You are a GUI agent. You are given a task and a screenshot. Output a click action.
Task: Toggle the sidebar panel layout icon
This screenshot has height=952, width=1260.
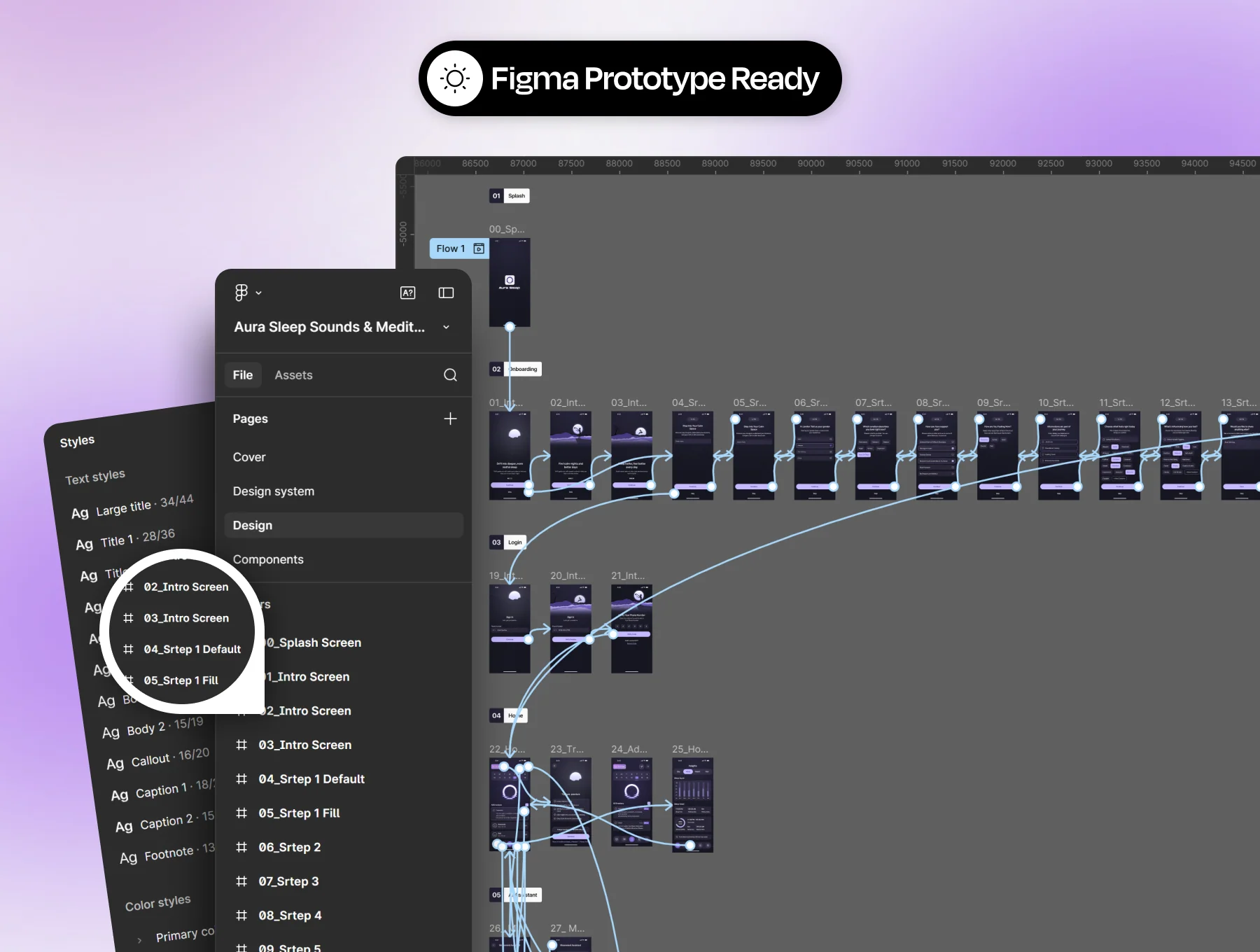click(x=446, y=293)
